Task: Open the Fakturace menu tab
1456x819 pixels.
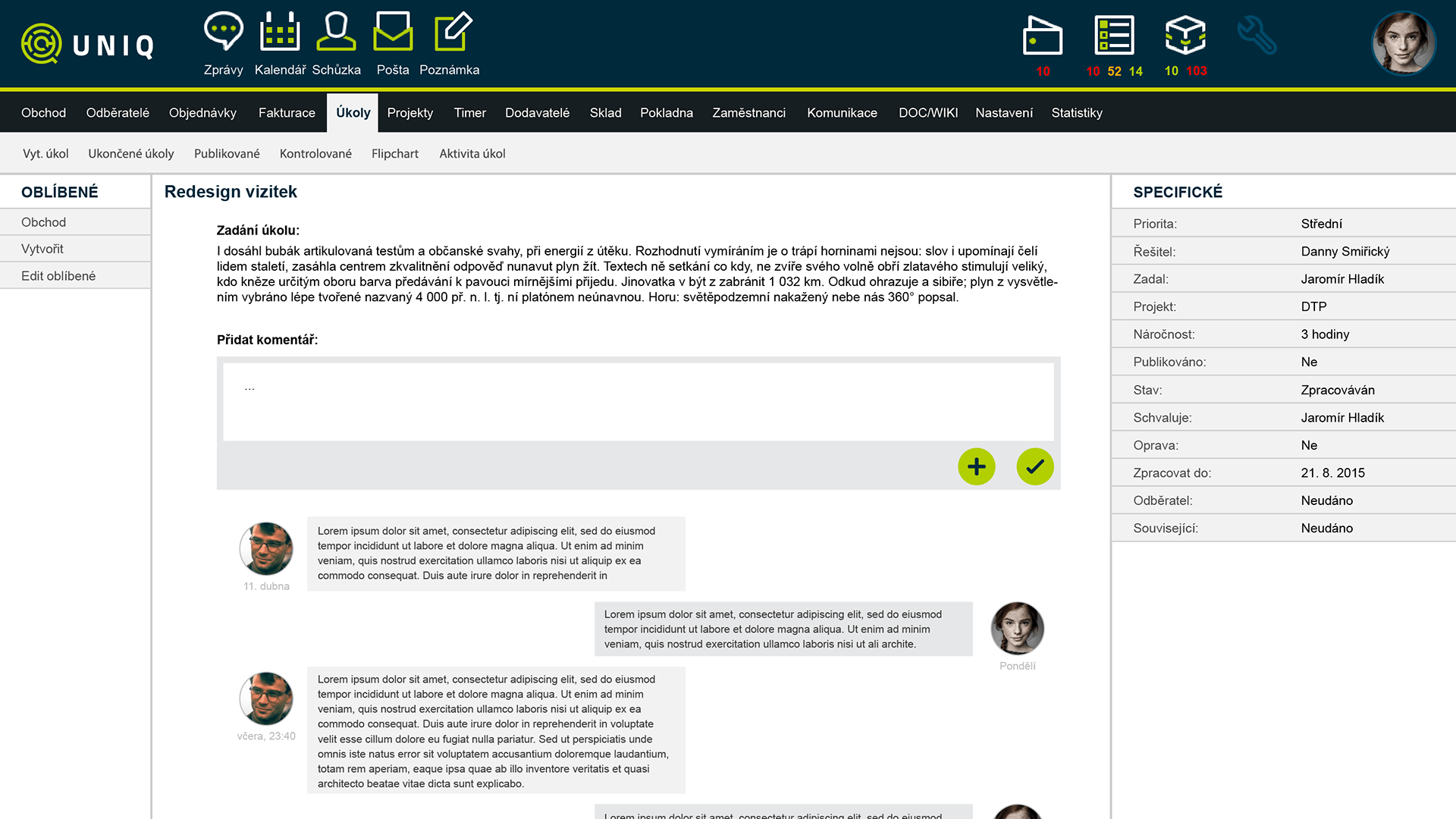Action: [287, 113]
